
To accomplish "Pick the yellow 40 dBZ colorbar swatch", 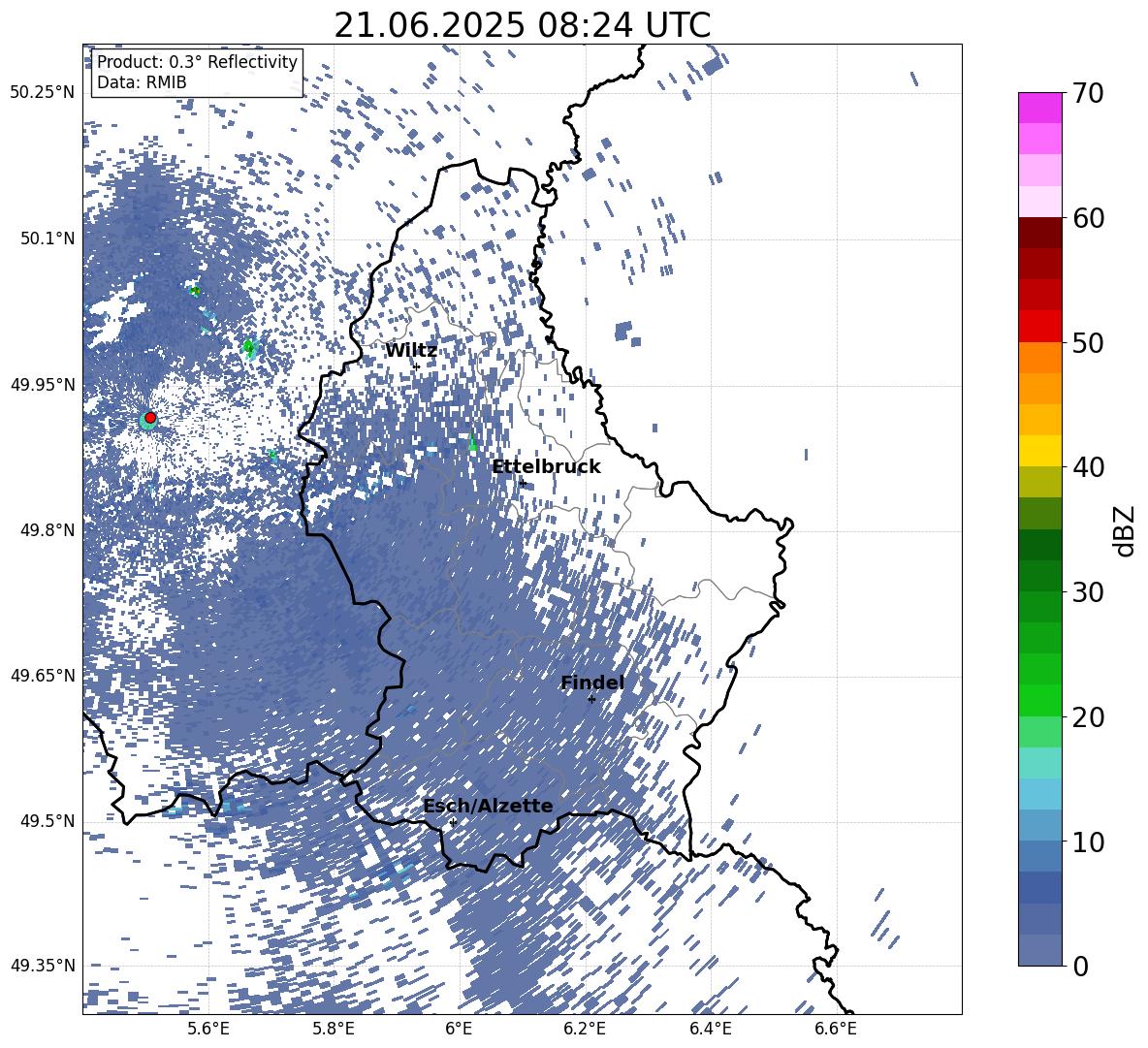I will 1039,451.
